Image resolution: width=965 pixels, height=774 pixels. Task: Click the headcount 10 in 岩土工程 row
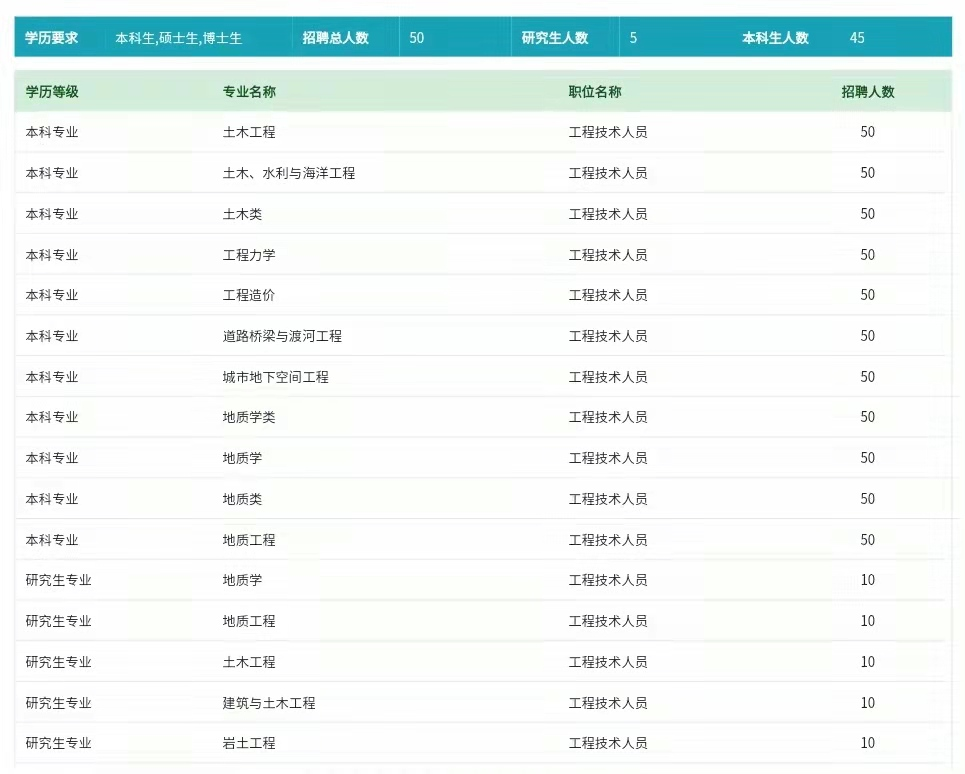[x=867, y=743]
